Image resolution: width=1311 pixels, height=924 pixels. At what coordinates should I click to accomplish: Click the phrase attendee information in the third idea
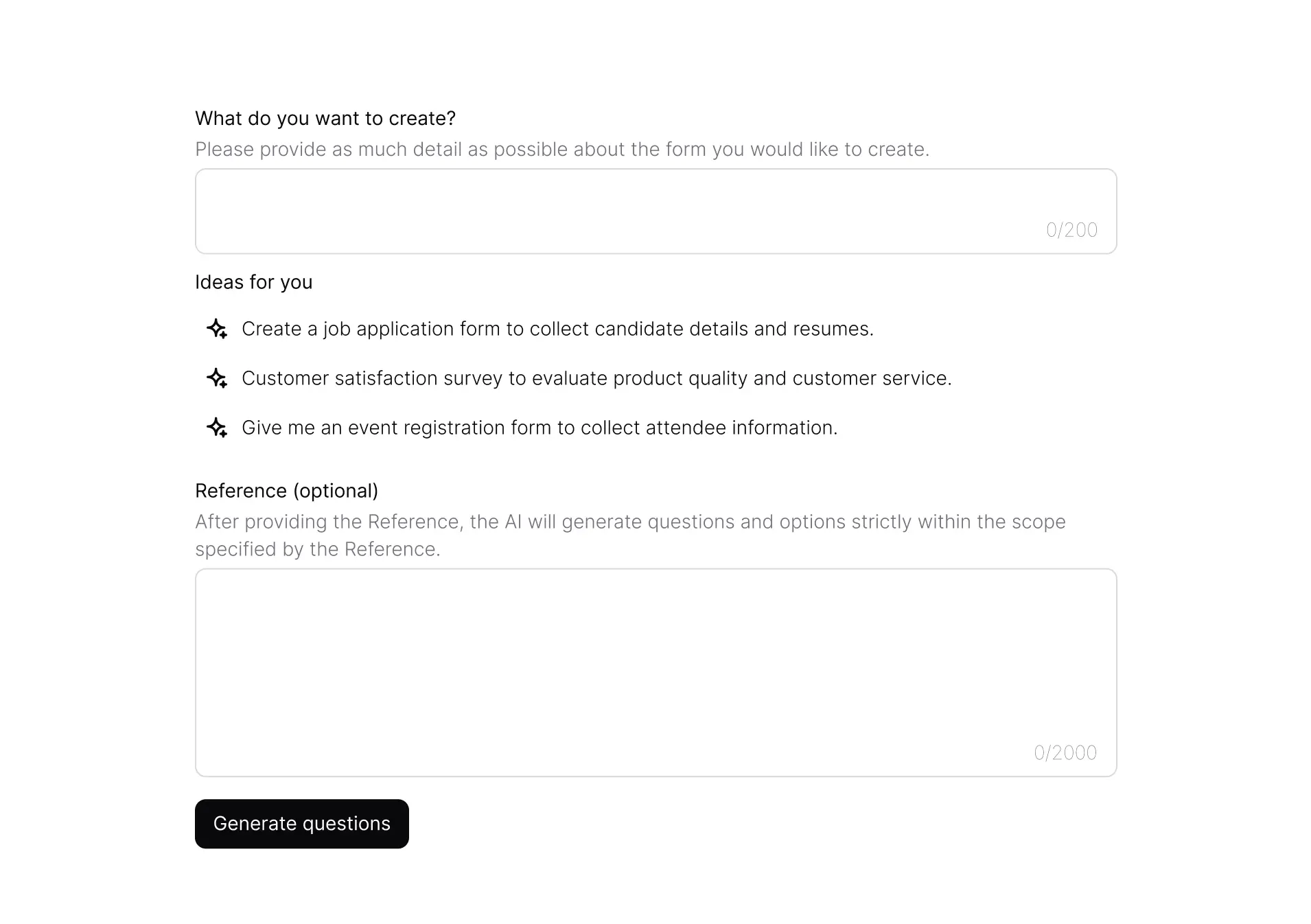tap(741, 428)
